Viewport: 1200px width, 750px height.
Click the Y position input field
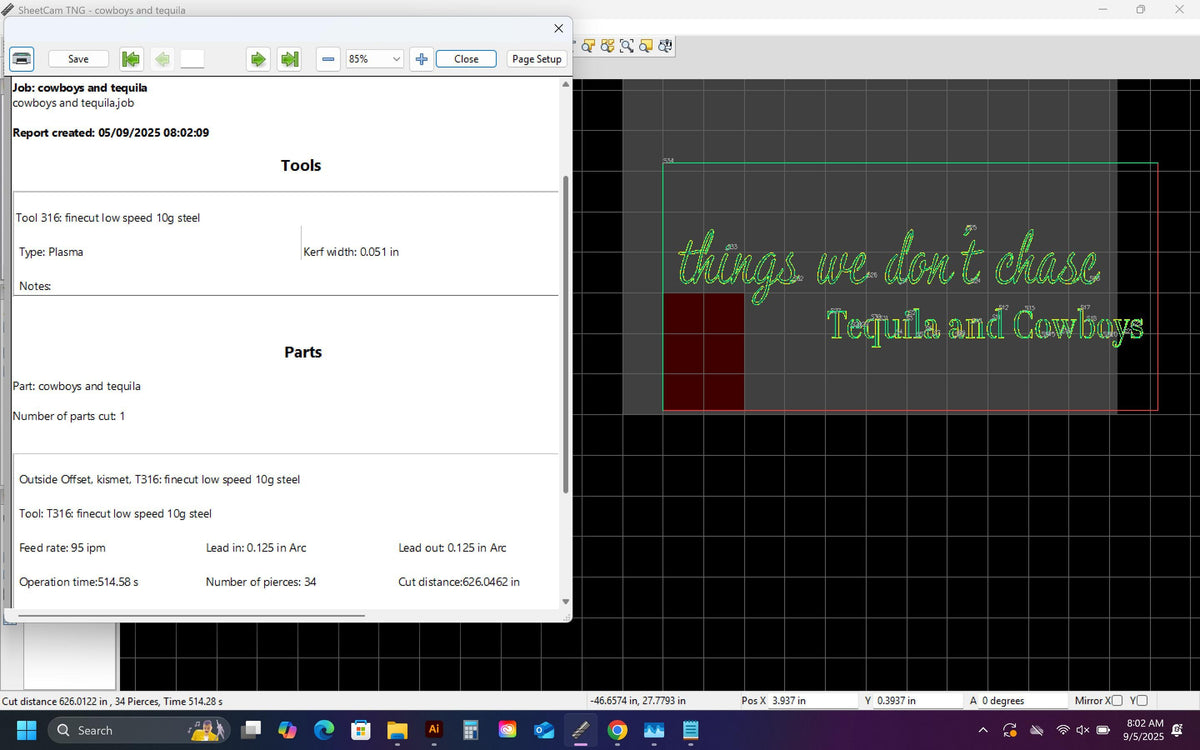point(917,701)
